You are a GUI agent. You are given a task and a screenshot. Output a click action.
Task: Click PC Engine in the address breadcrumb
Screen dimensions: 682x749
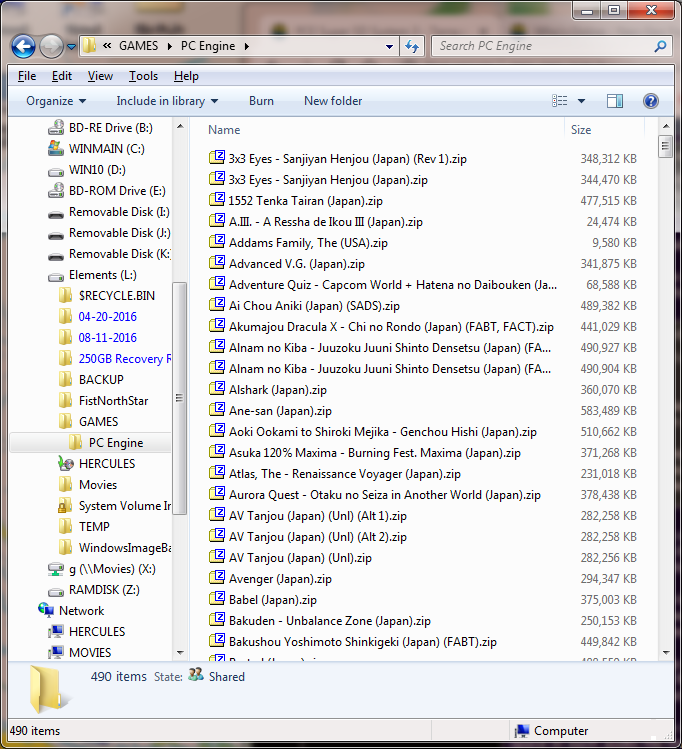pyautogui.click(x=208, y=46)
